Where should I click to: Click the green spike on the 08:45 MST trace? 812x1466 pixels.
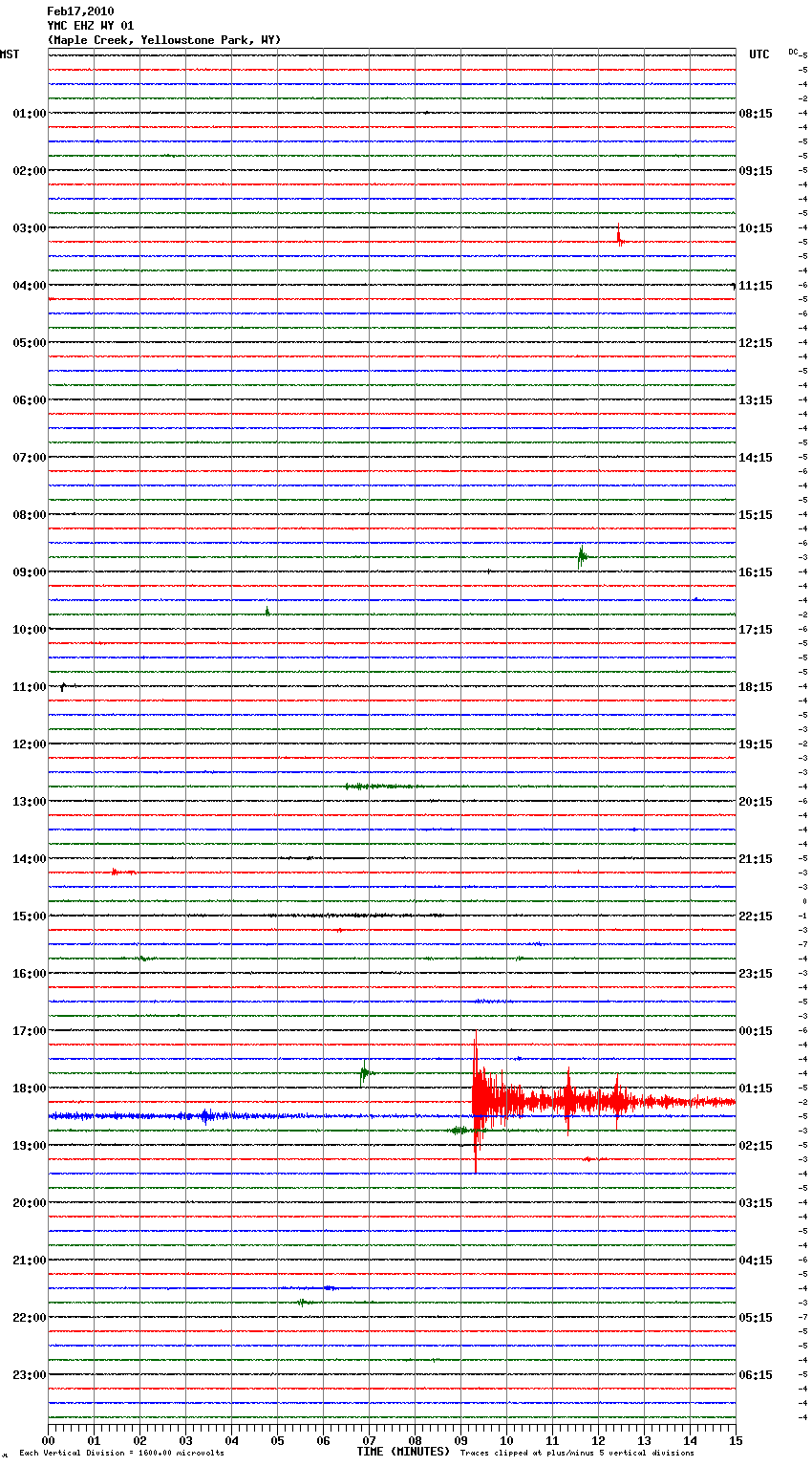tap(582, 557)
